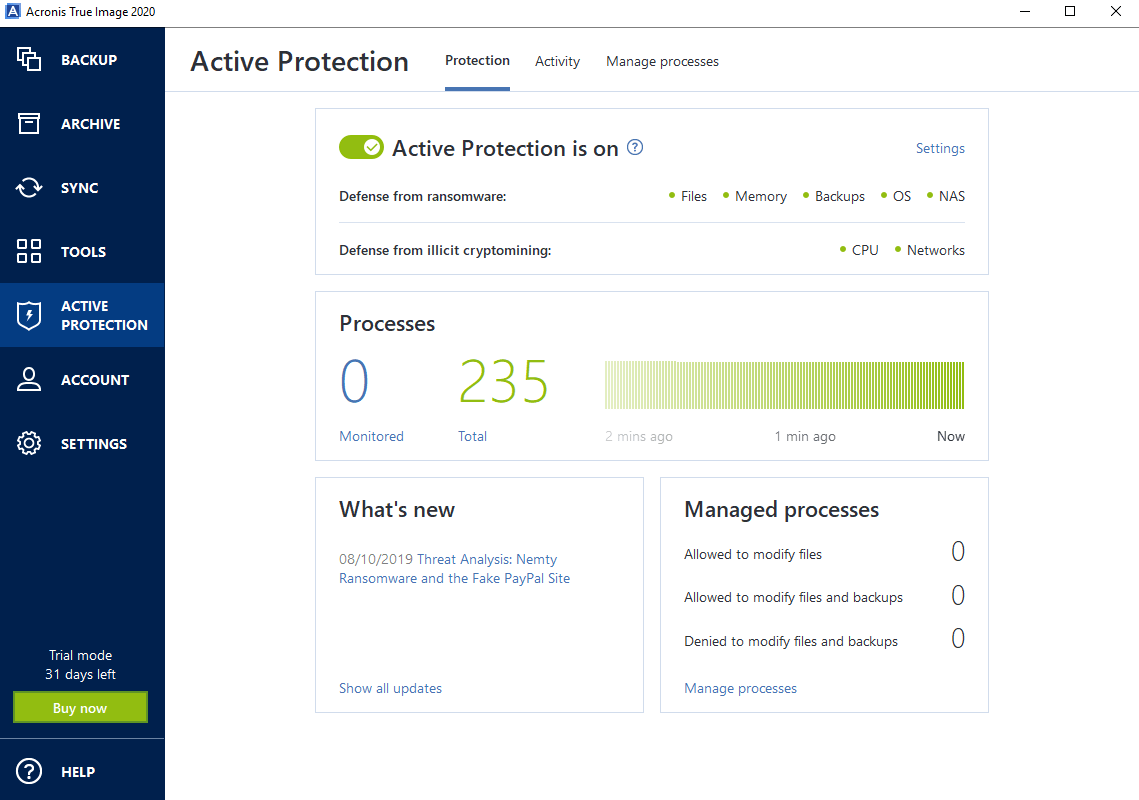Screen dimensions: 1139x800
Task: Click Denied to modify files and backups row
Action: click(x=824, y=640)
